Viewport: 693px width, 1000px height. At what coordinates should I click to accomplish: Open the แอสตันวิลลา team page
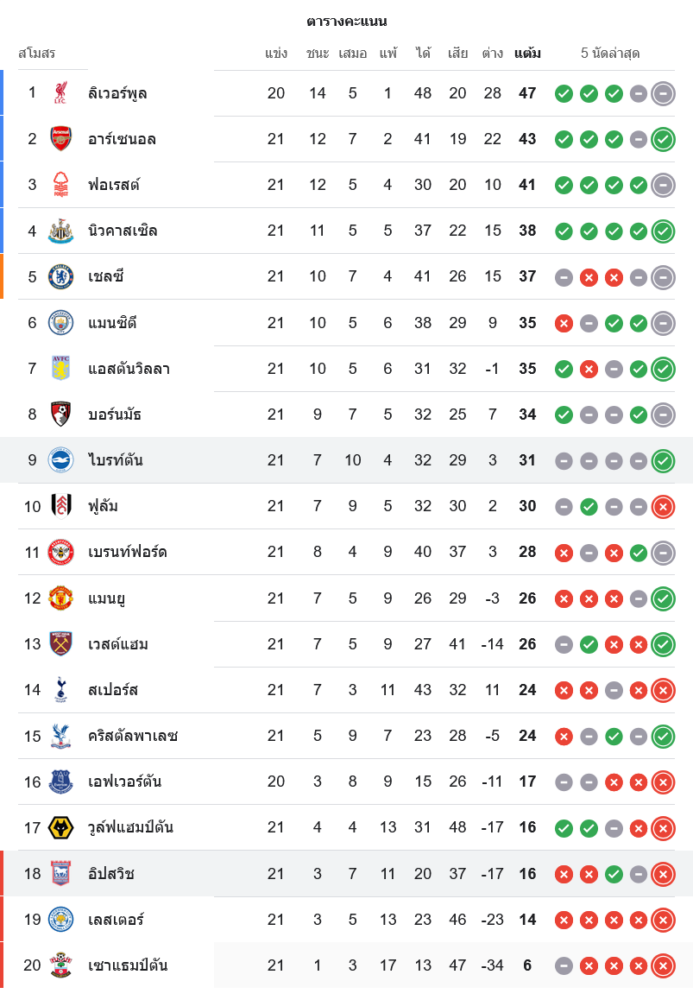pyautogui.click(x=129, y=368)
